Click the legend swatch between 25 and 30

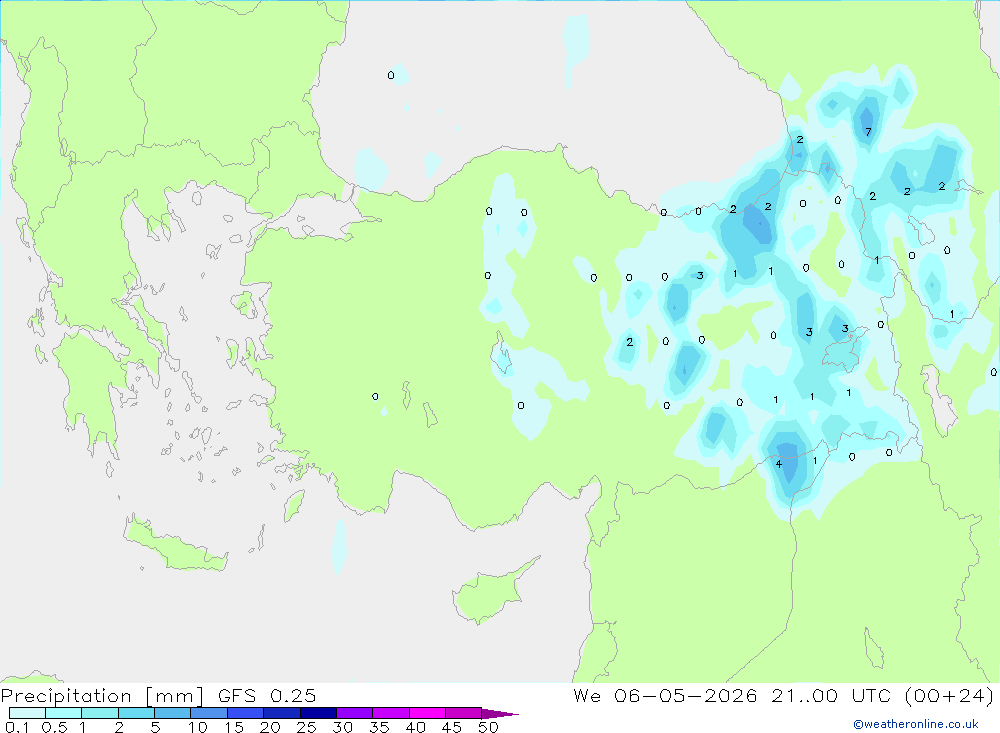point(318,713)
